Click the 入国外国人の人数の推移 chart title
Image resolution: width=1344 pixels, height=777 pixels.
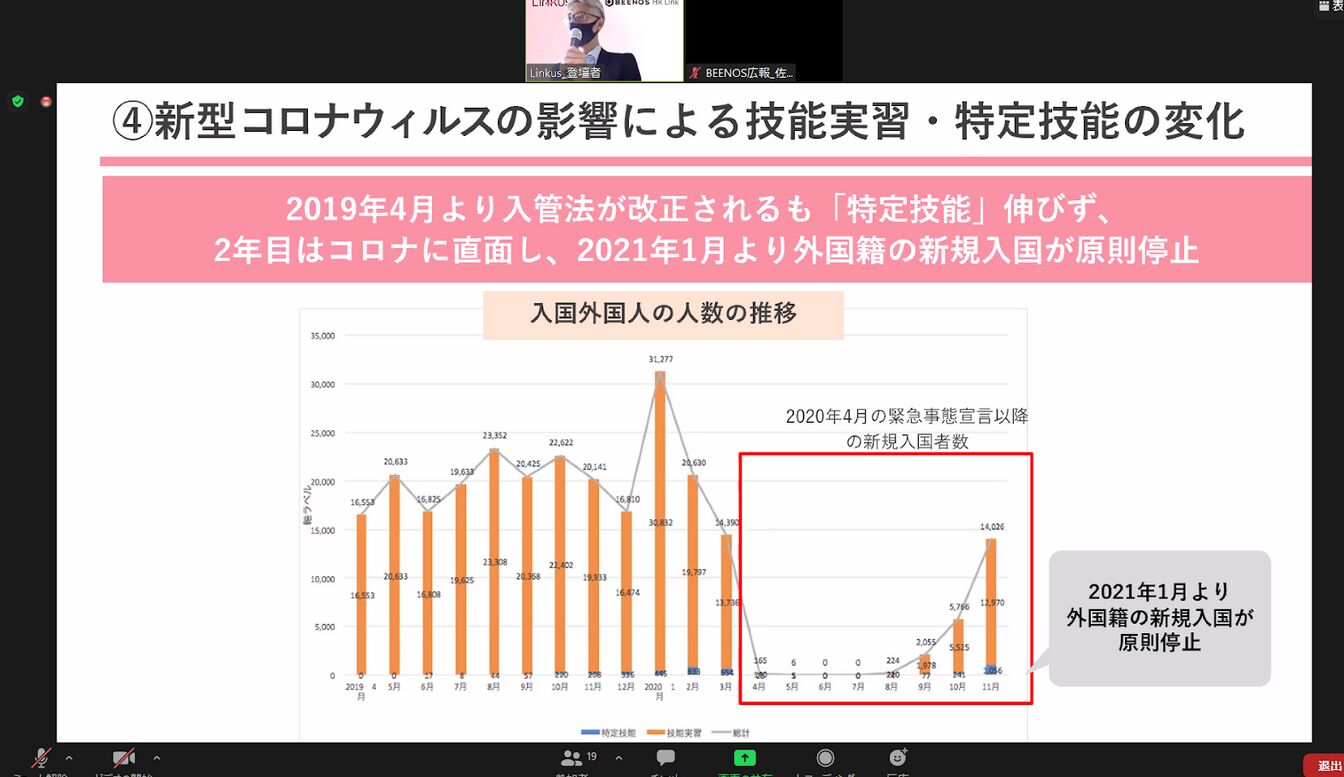663,314
